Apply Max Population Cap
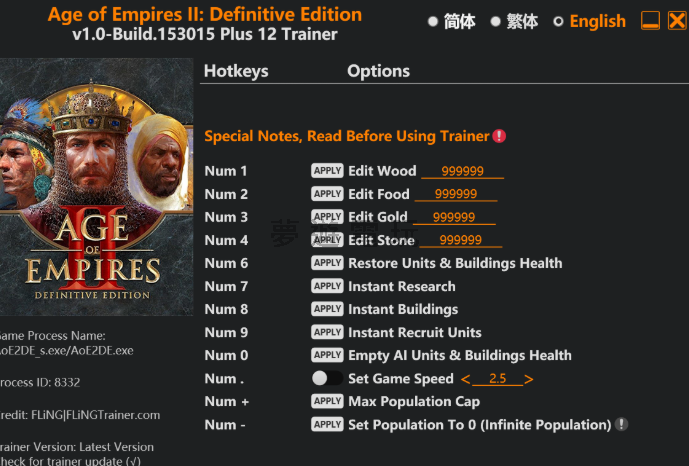Image resolution: width=689 pixels, height=466 pixels. 327,401
